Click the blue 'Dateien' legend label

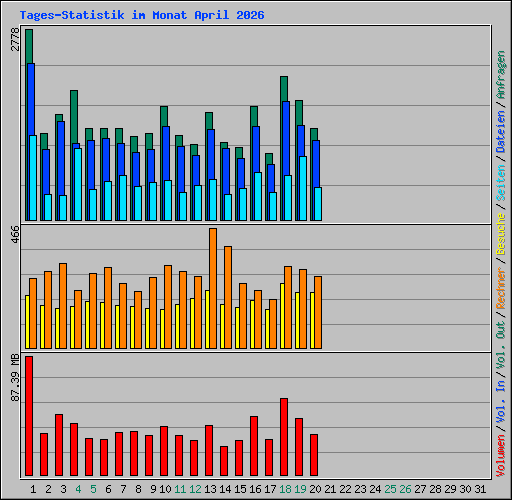[501, 131]
